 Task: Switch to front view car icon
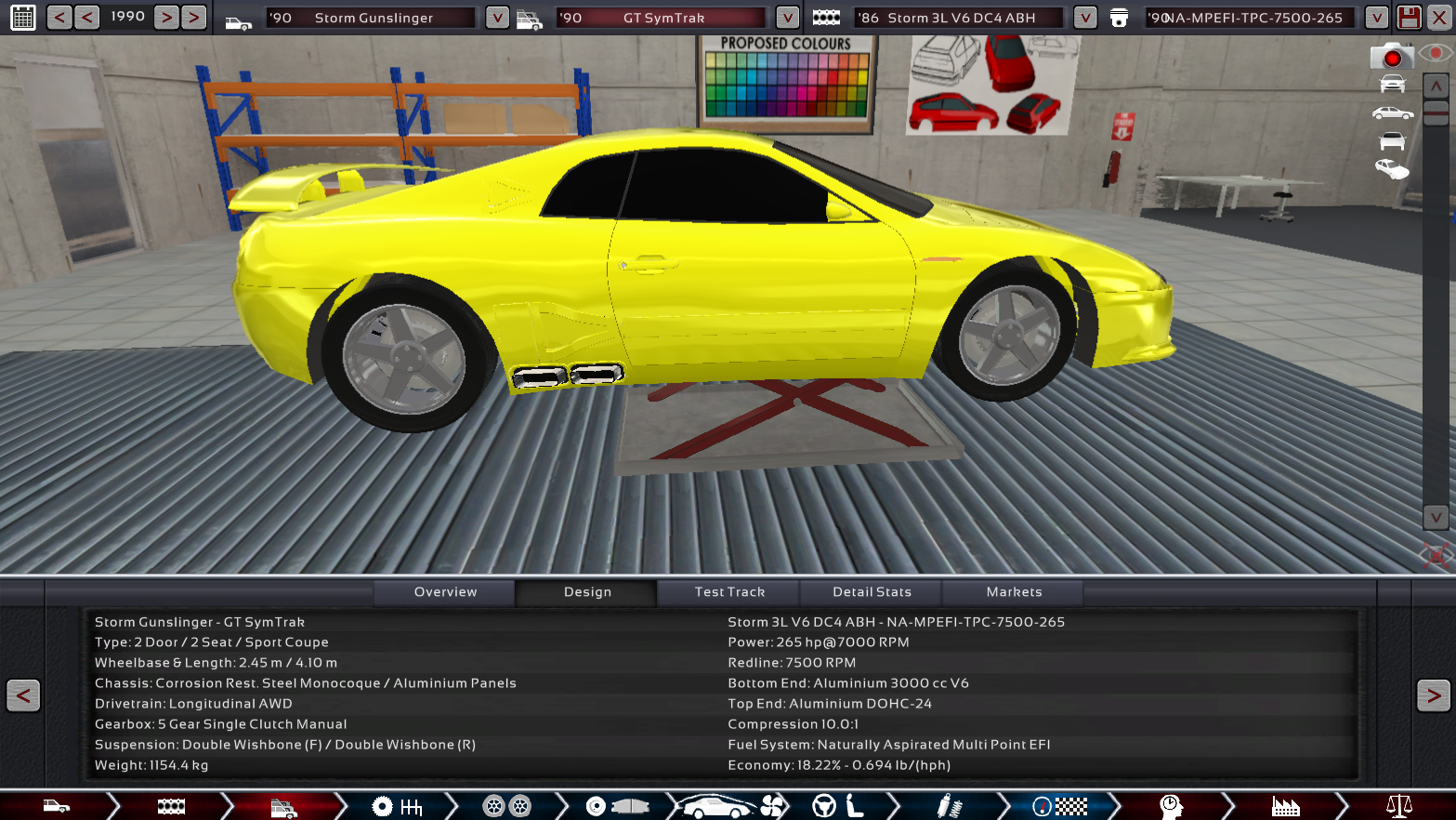point(1392,85)
